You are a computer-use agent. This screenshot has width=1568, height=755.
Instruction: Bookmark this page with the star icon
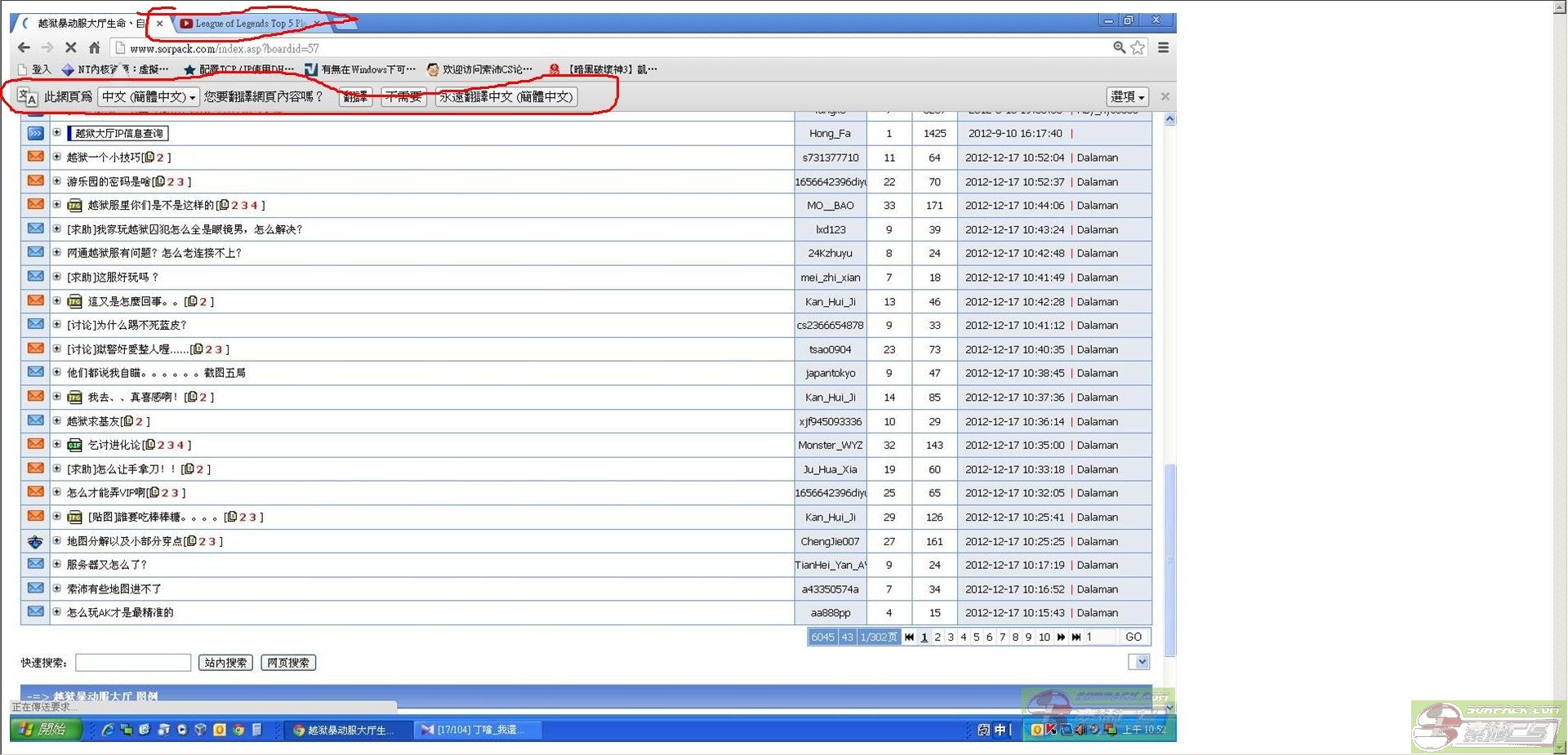[1138, 48]
